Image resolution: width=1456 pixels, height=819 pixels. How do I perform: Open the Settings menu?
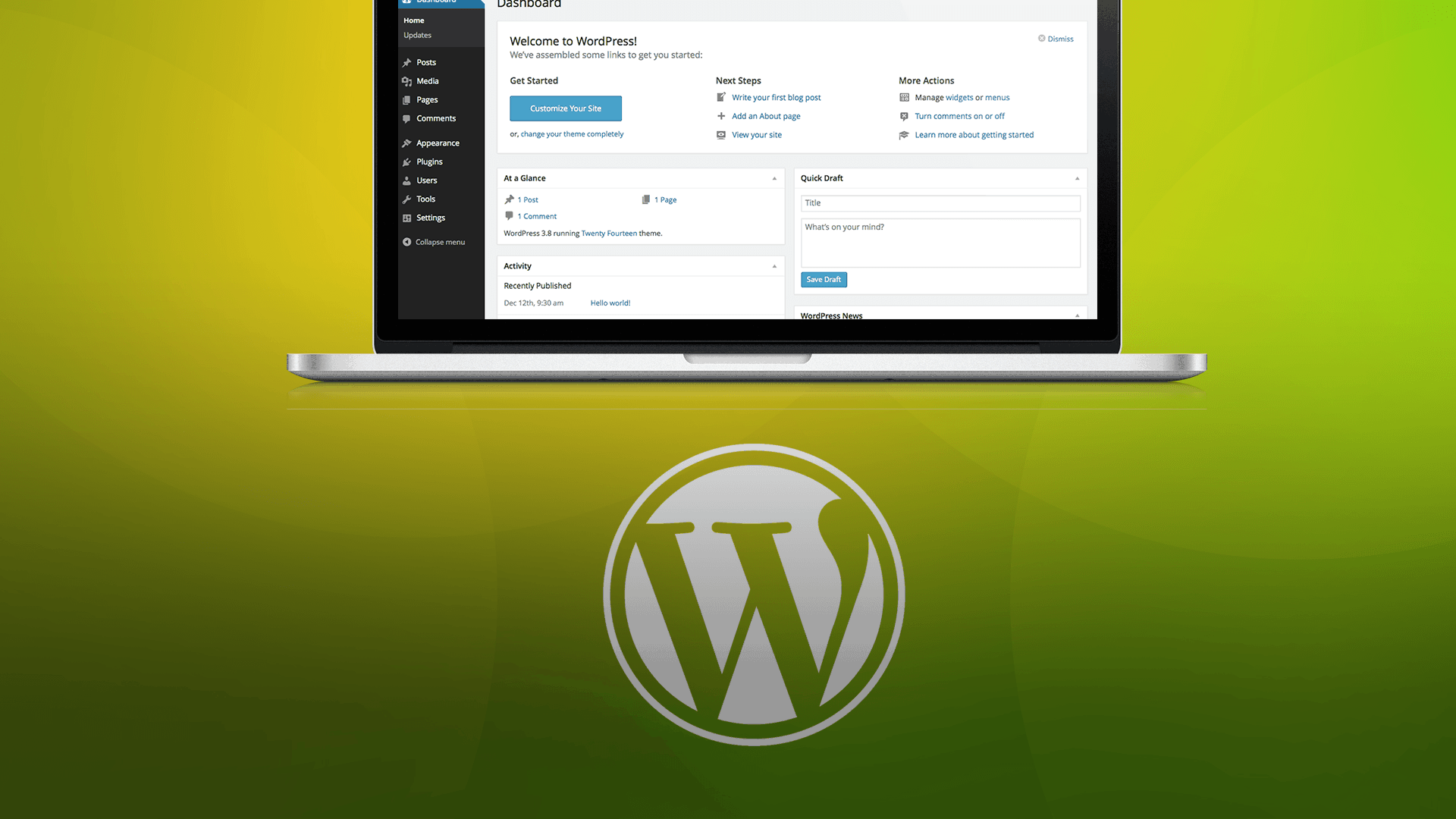coord(431,218)
